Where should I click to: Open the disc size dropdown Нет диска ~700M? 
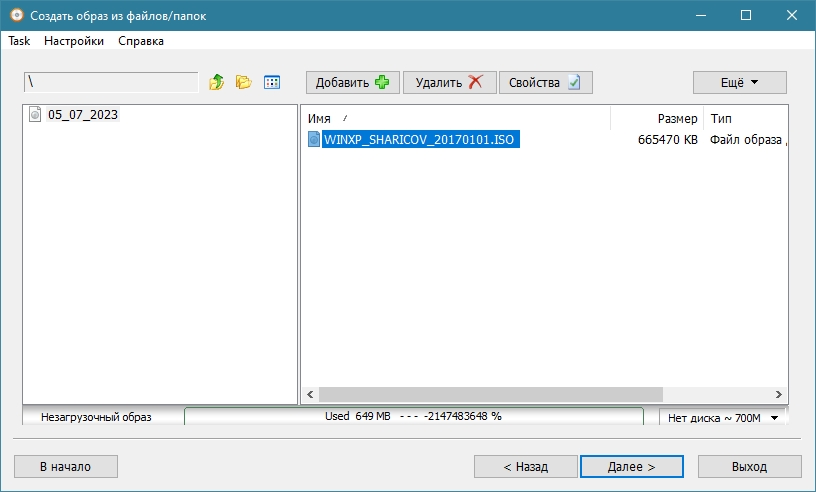723,417
